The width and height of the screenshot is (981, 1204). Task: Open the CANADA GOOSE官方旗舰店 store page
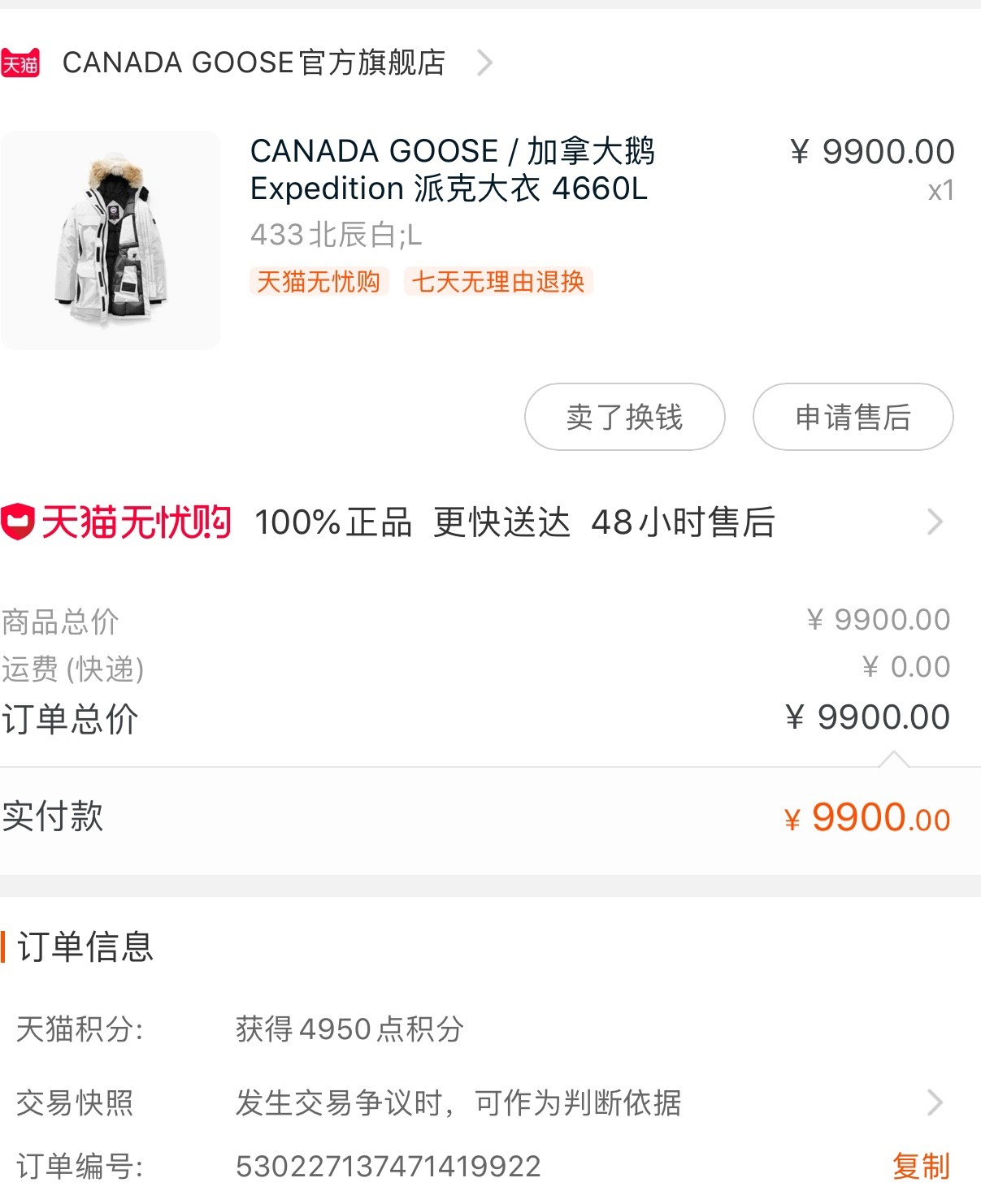[x=254, y=63]
